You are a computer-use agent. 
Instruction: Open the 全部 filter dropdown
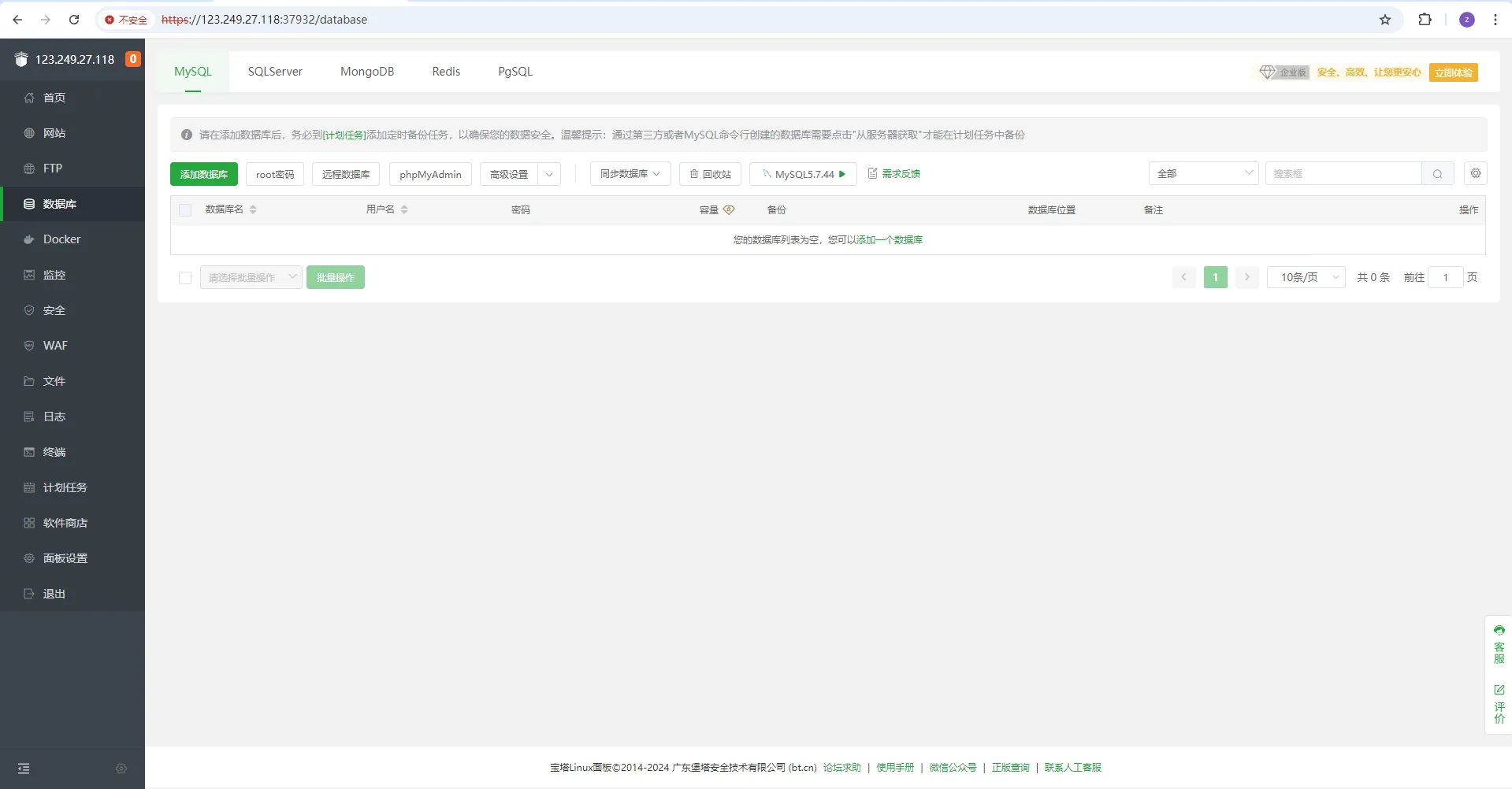[1204, 174]
